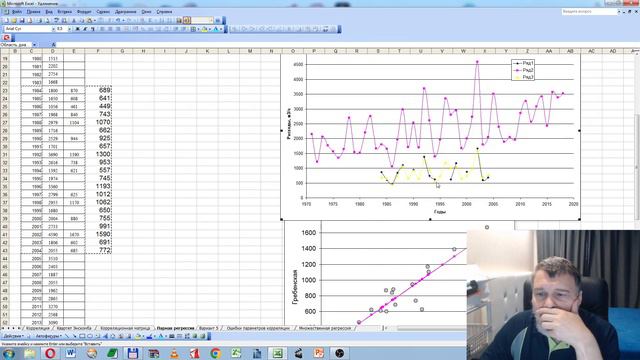The height and width of the screenshot is (360, 640).
Task: Click the Paste icon
Action: [89, 20]
